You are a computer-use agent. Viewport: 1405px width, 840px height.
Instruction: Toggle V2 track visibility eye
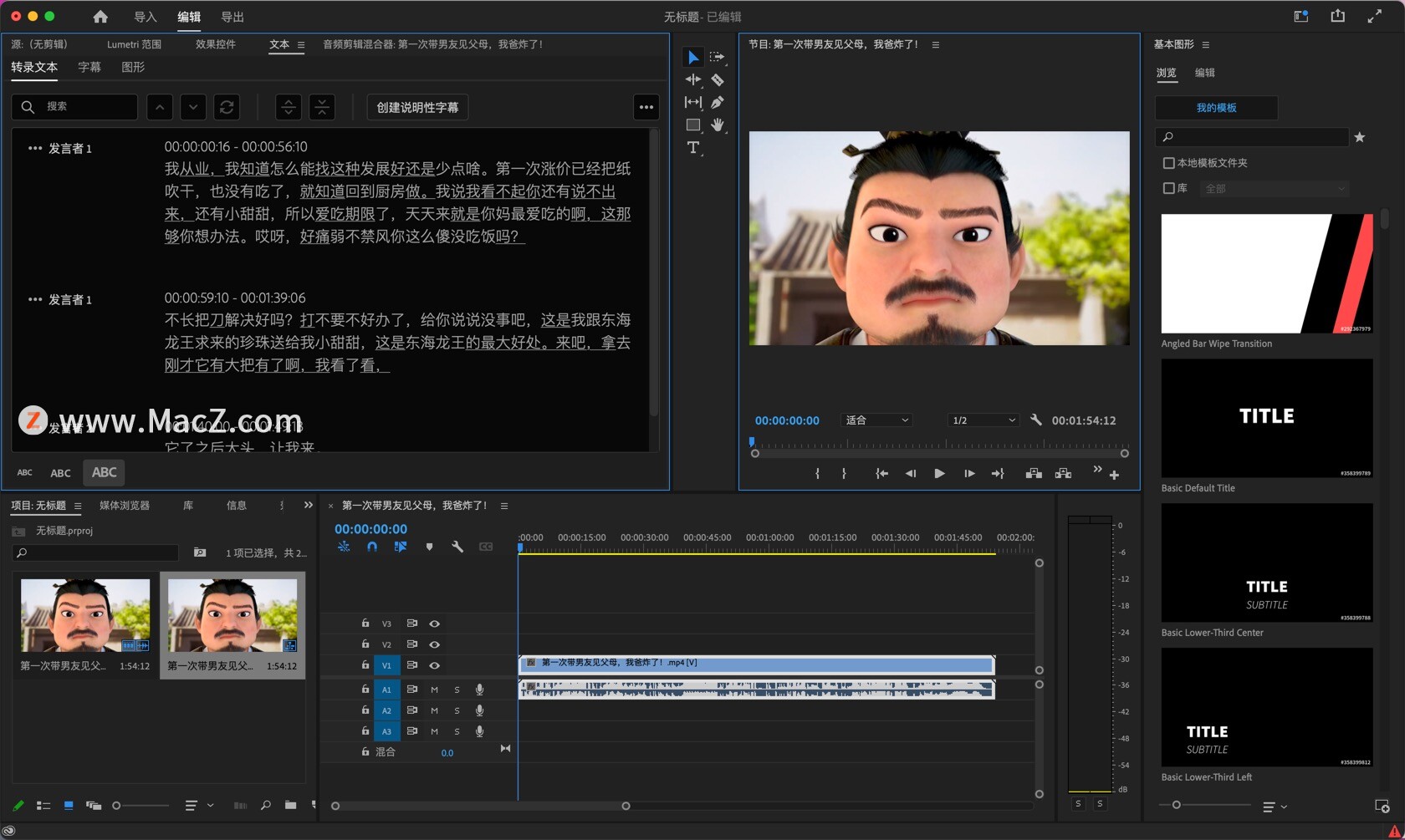(434, 644)
